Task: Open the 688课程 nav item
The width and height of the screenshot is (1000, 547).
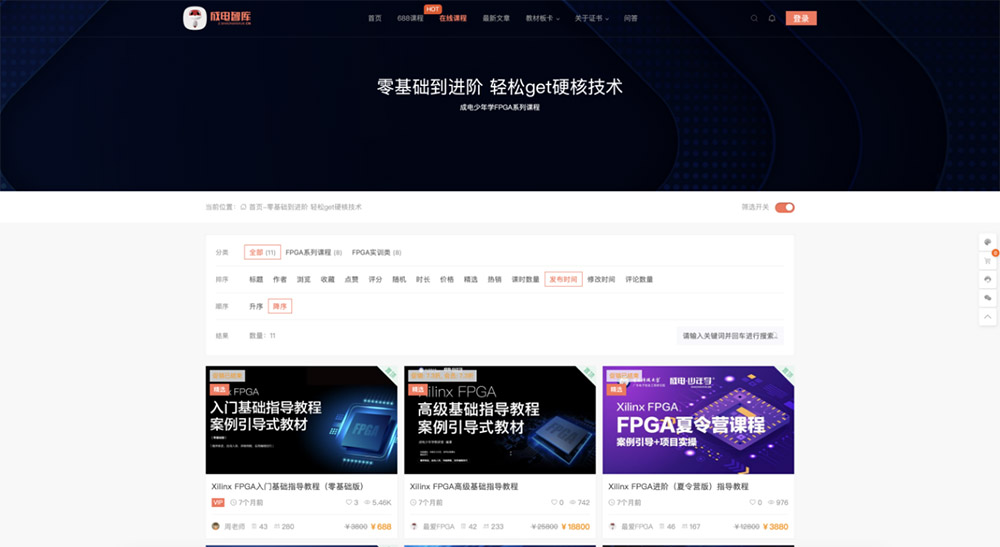Action: (410, 18)
